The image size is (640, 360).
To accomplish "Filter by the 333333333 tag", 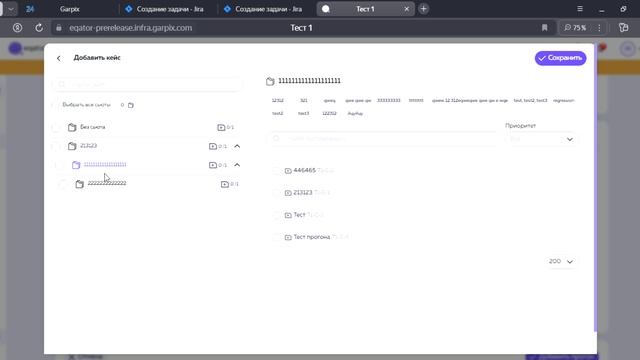I will point(389,100).
